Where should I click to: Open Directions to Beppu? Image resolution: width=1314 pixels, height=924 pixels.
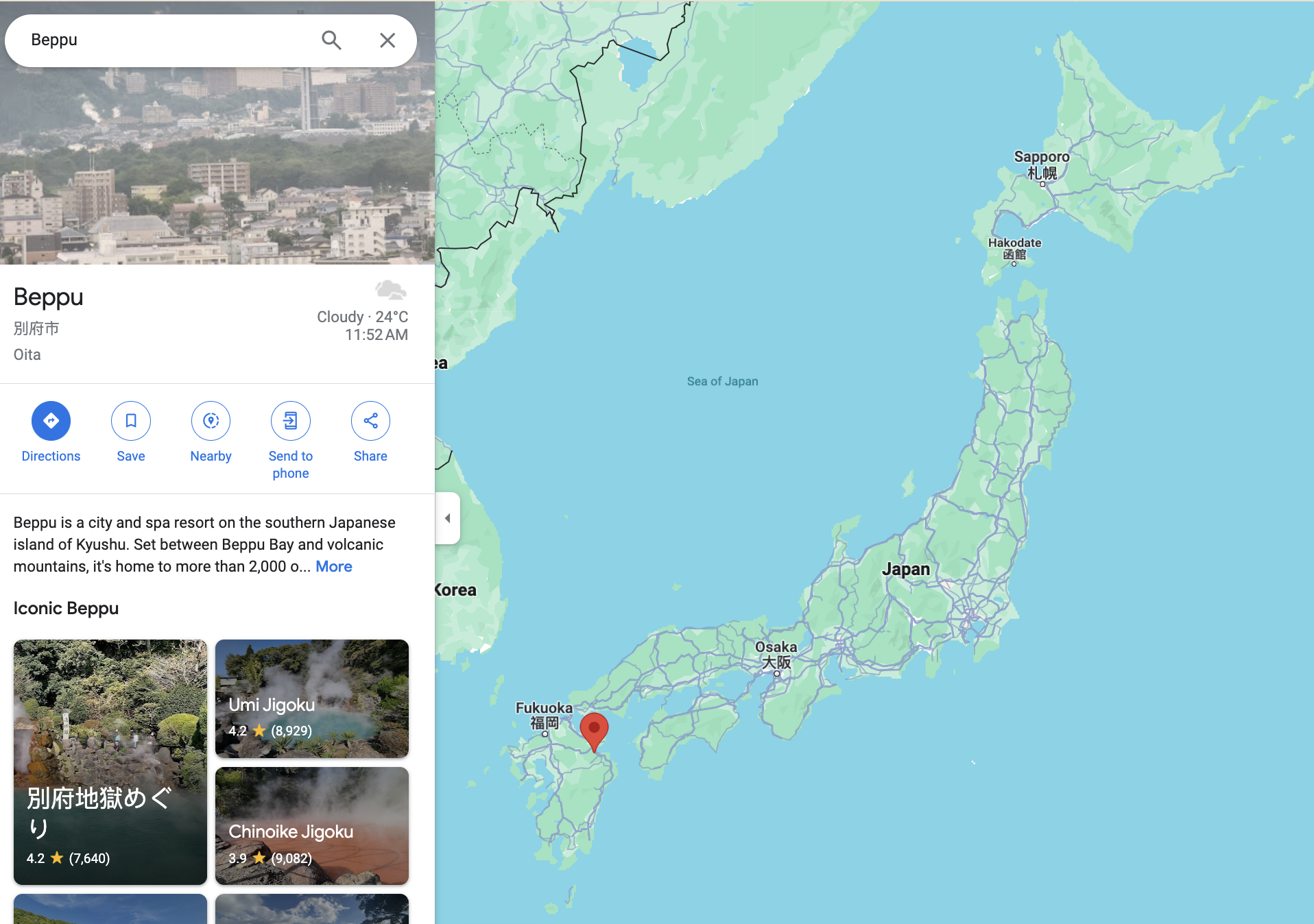tap(51, 421)
